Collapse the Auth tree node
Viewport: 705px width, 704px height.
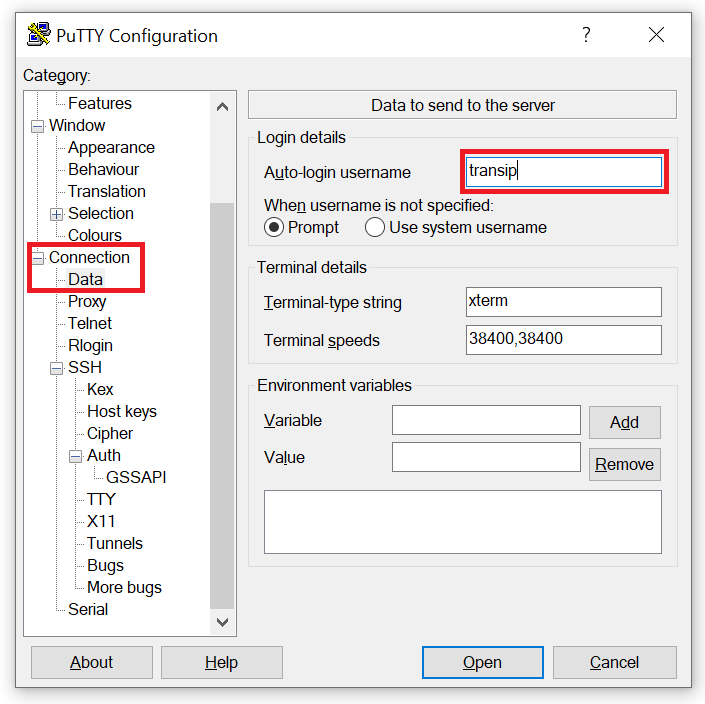pyautogui.click(x=76, y=456)
